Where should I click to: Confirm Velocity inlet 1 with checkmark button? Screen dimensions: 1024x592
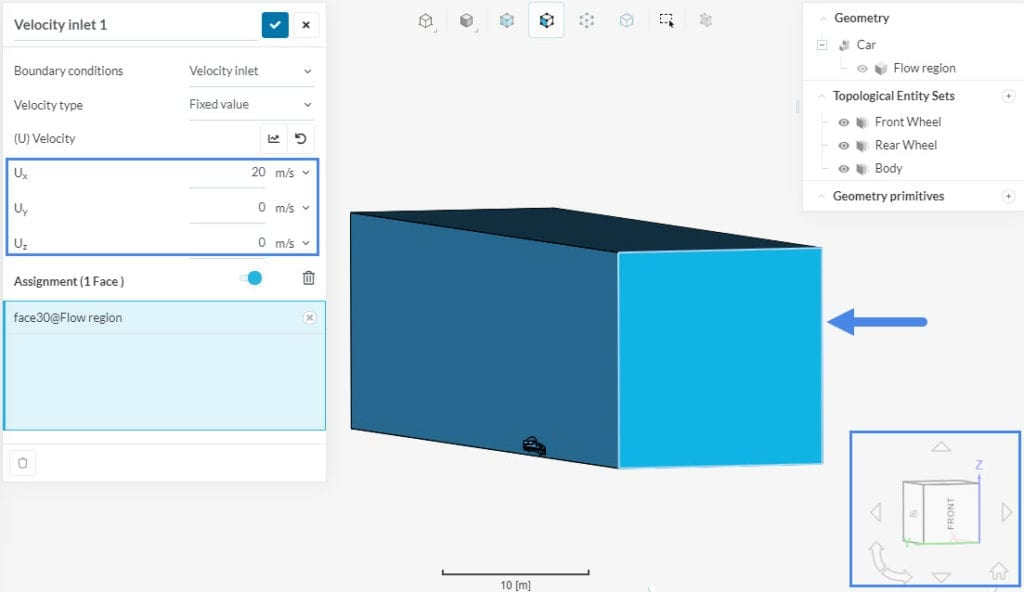click(x=274, y=25)
